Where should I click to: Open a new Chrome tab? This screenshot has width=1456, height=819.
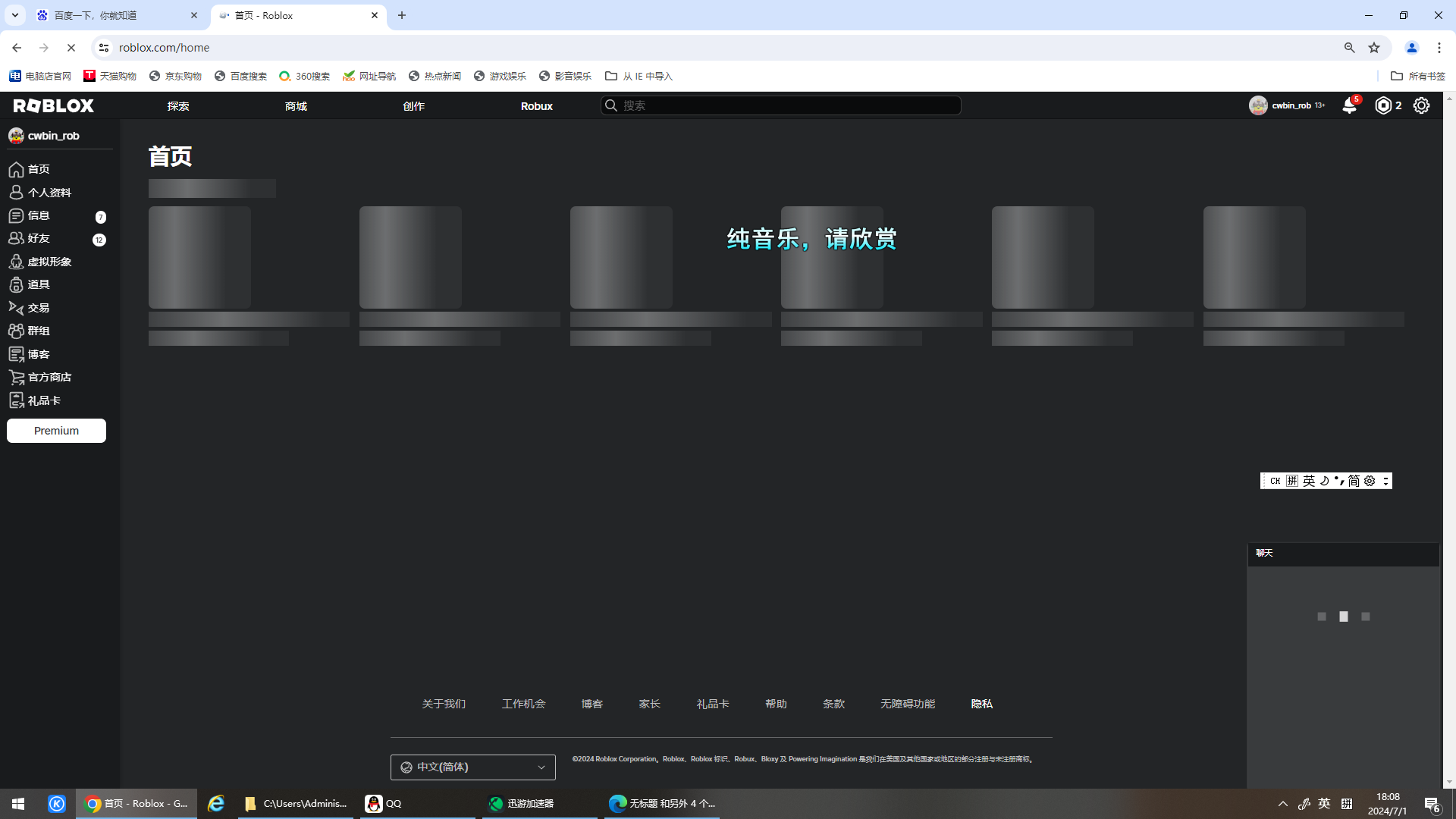tap(402, 15)
